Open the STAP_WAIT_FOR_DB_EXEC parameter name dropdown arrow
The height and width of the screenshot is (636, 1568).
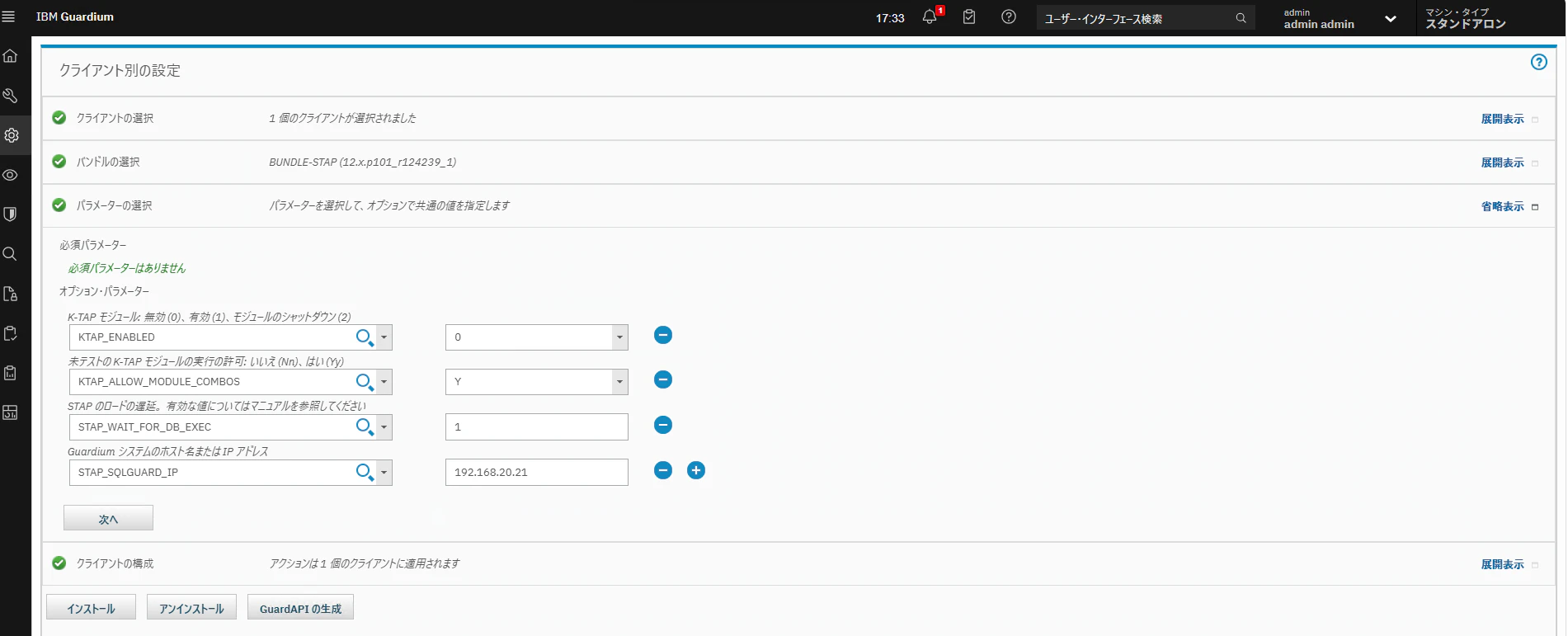(x=384, y=427)
